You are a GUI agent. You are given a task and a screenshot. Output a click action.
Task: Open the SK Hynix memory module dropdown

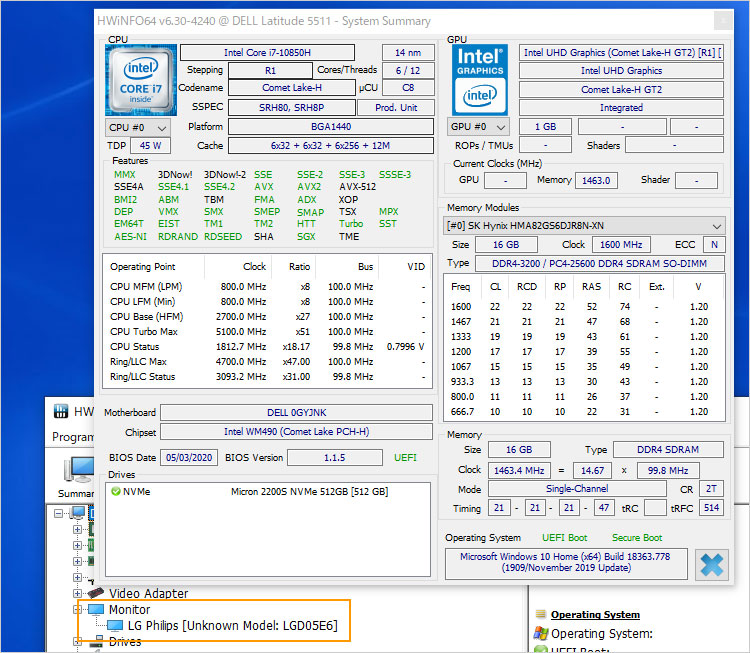(x=584, y=226)
